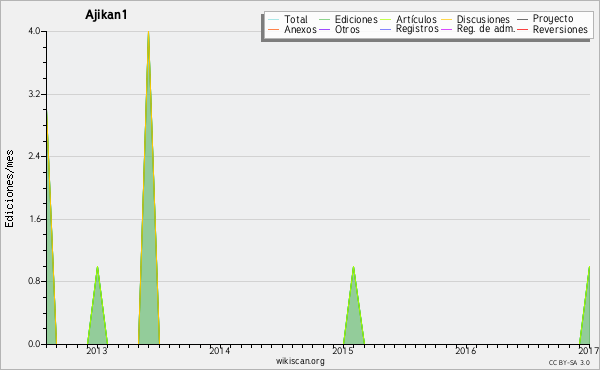
Task: Click the CC BY-SA 3.0 license text
Action: coord(569,363)
